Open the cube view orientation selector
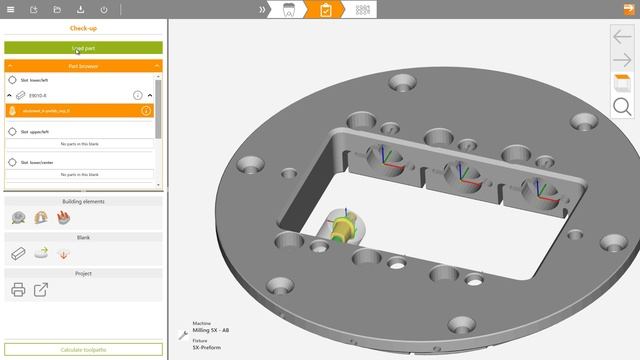The image size is (640, 360). [x=622, y=83]
